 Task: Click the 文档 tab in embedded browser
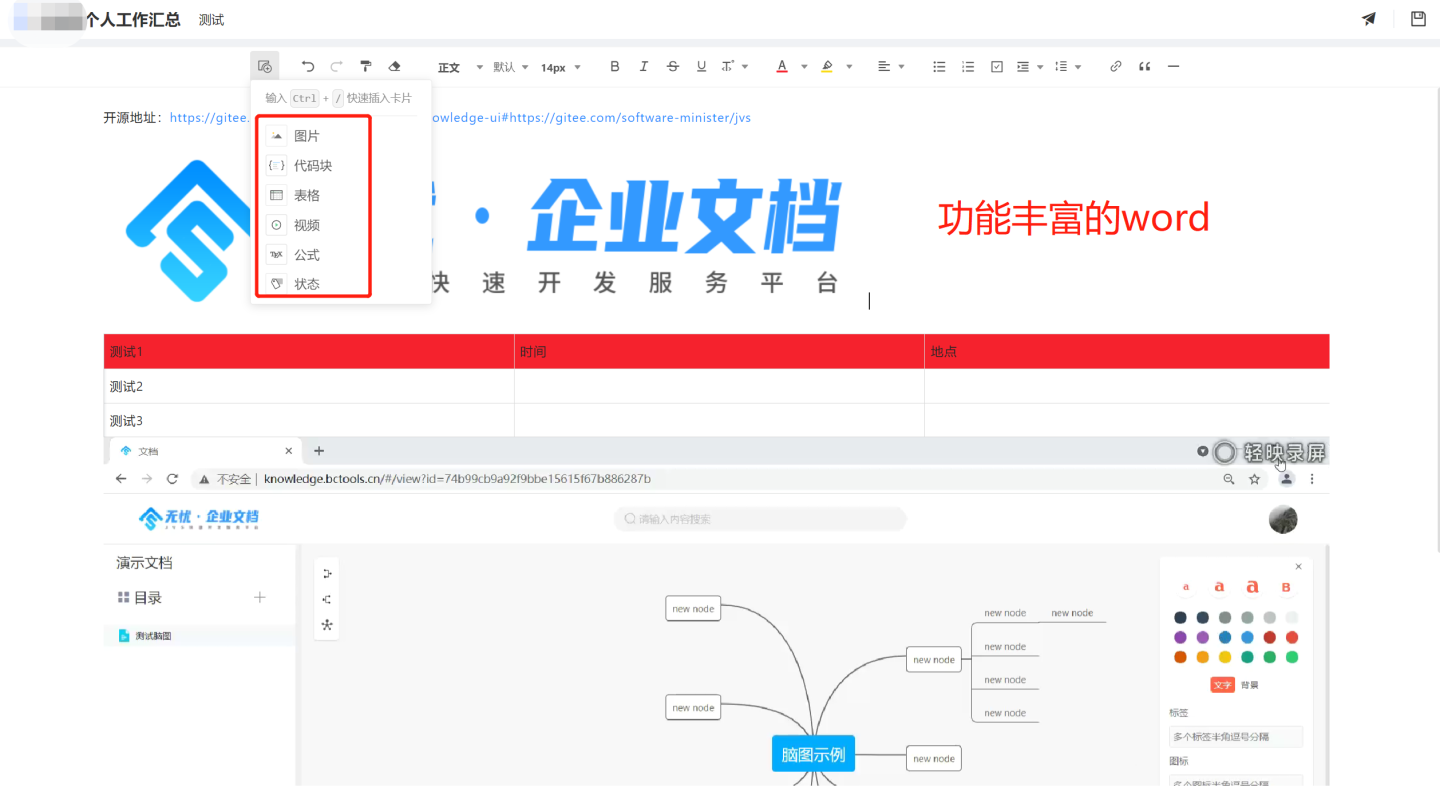point(204,451)
